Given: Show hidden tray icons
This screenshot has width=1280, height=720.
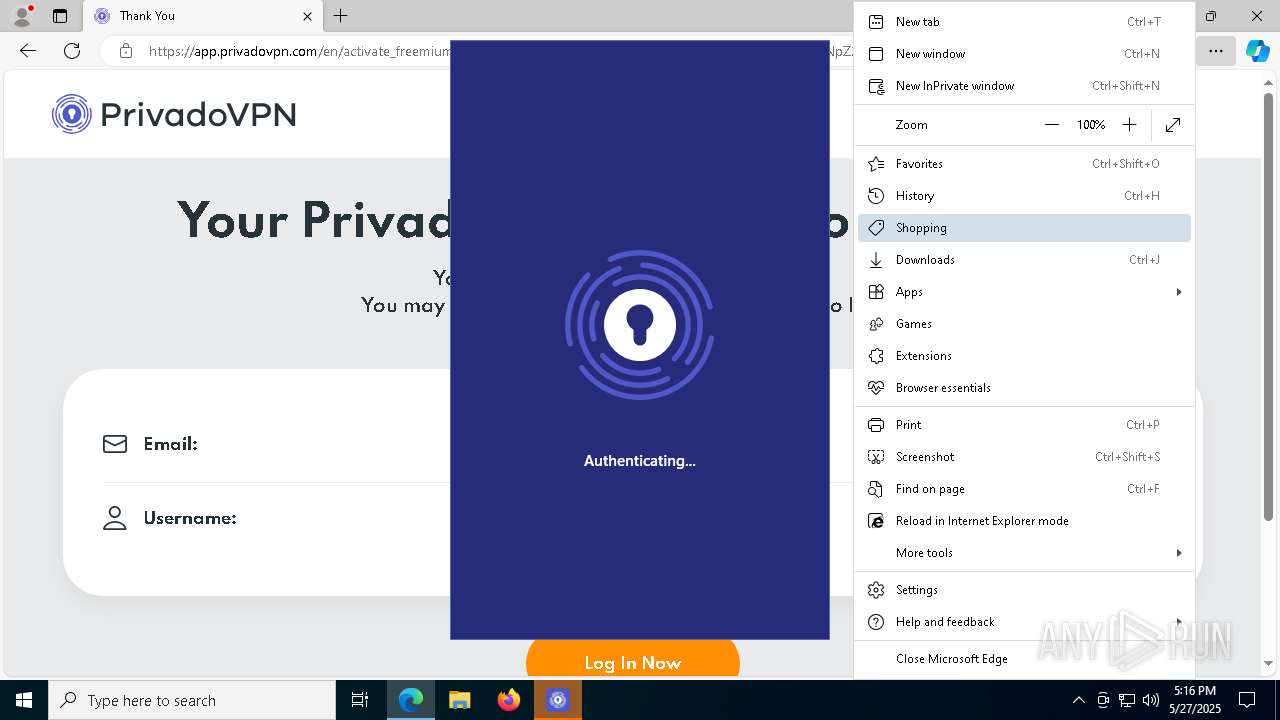Looking at the screenshot, I should coord(1078,700).
